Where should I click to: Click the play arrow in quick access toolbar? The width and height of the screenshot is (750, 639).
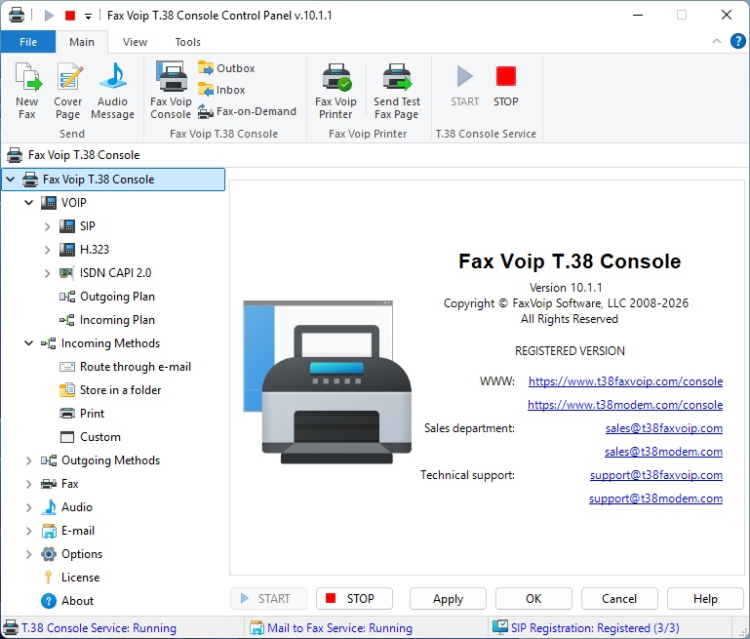tap(49, 16)
